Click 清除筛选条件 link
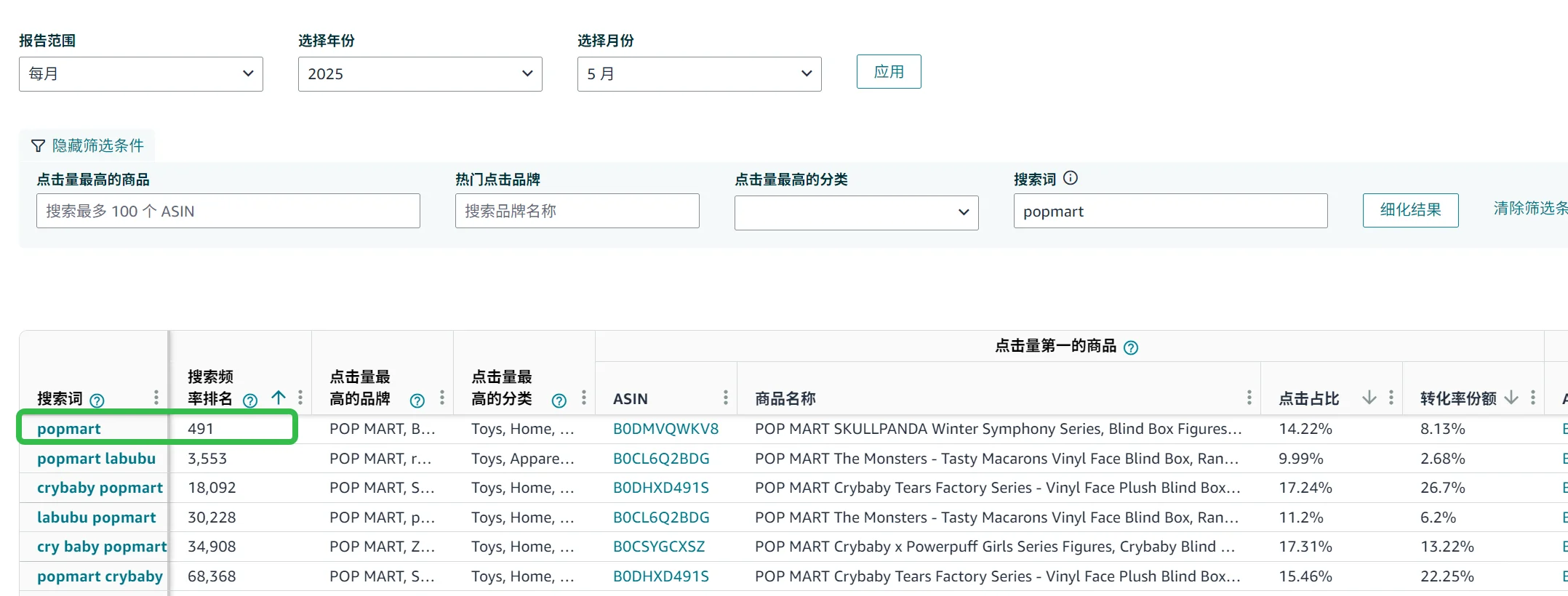 point(1530,209)
